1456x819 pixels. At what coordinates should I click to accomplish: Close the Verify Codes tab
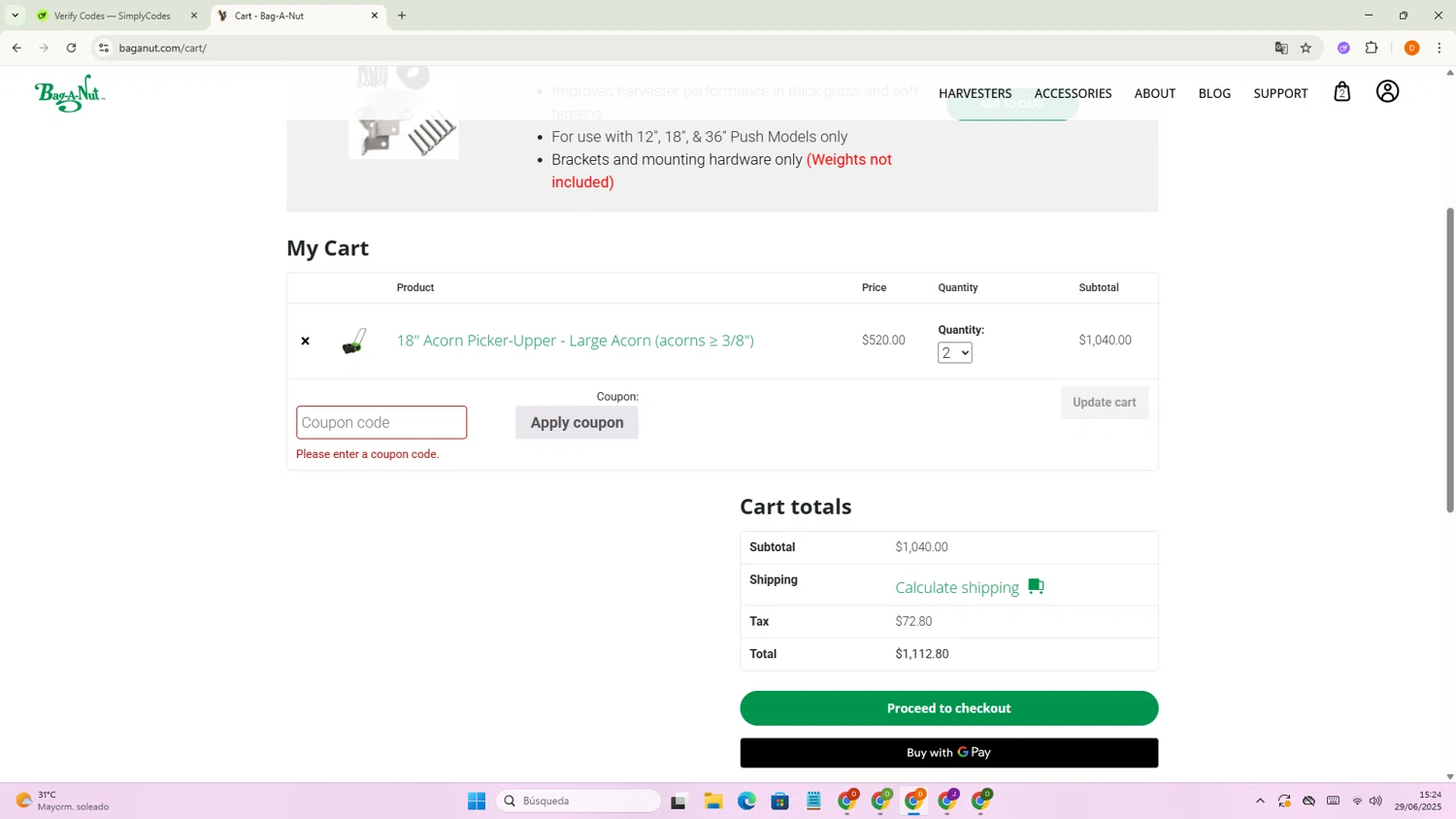(x=194, y=16)
